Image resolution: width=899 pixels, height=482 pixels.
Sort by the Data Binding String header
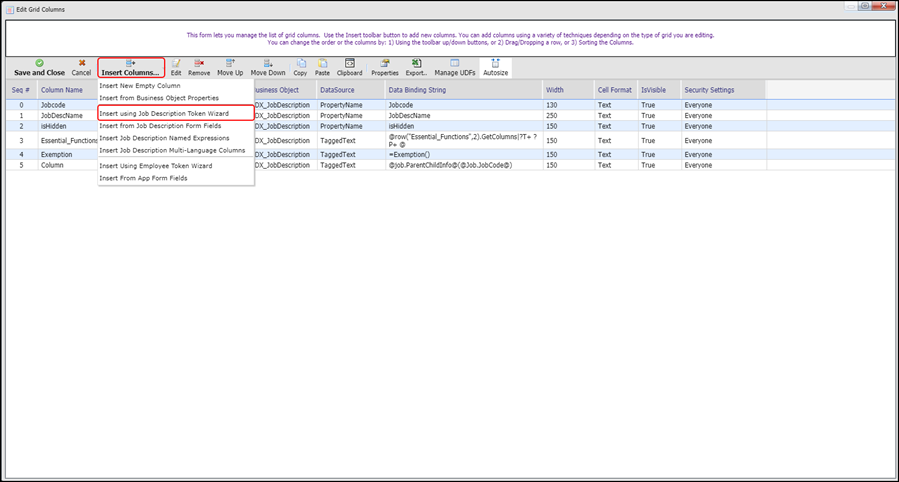tap(421, 90)
